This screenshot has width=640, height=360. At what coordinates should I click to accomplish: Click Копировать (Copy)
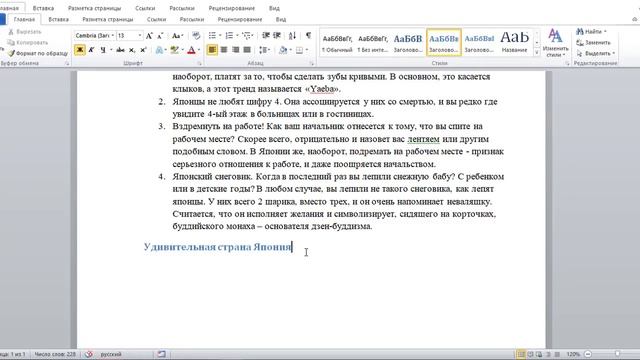coord(28,42)
